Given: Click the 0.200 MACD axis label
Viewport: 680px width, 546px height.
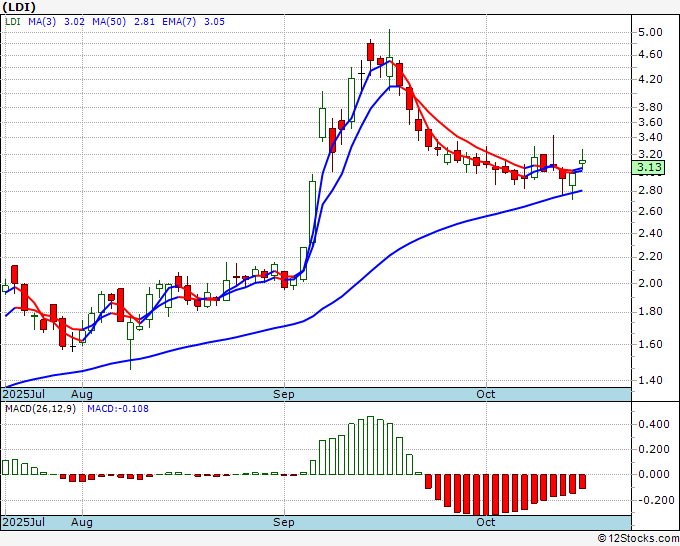Looking at the screenshot, I should pos(654,449).
